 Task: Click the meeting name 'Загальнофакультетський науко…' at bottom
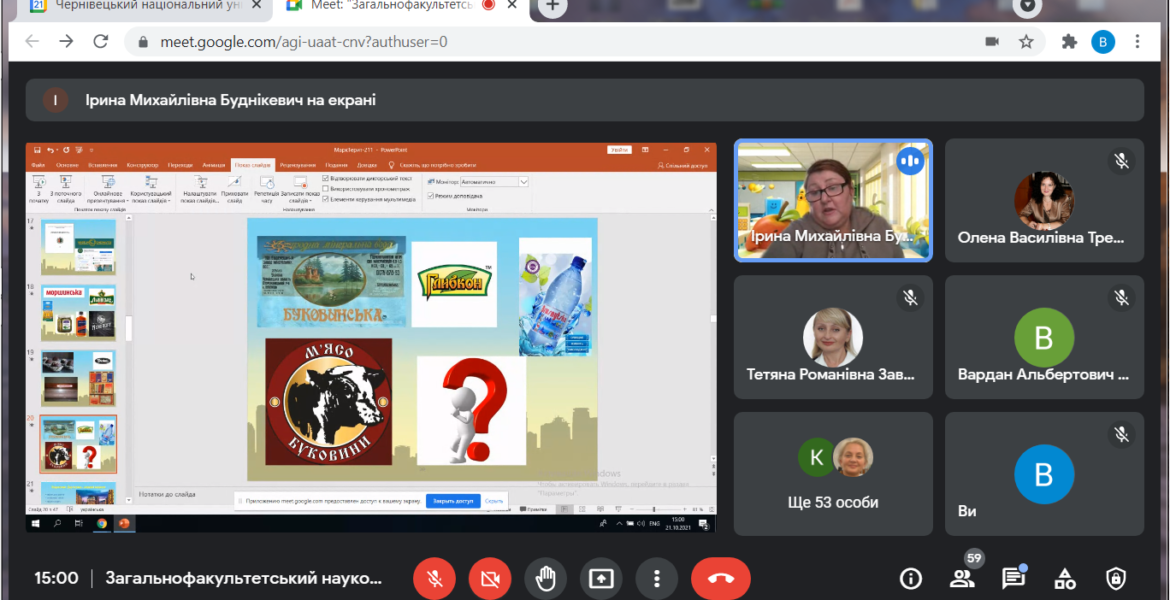tap(243, 578)
